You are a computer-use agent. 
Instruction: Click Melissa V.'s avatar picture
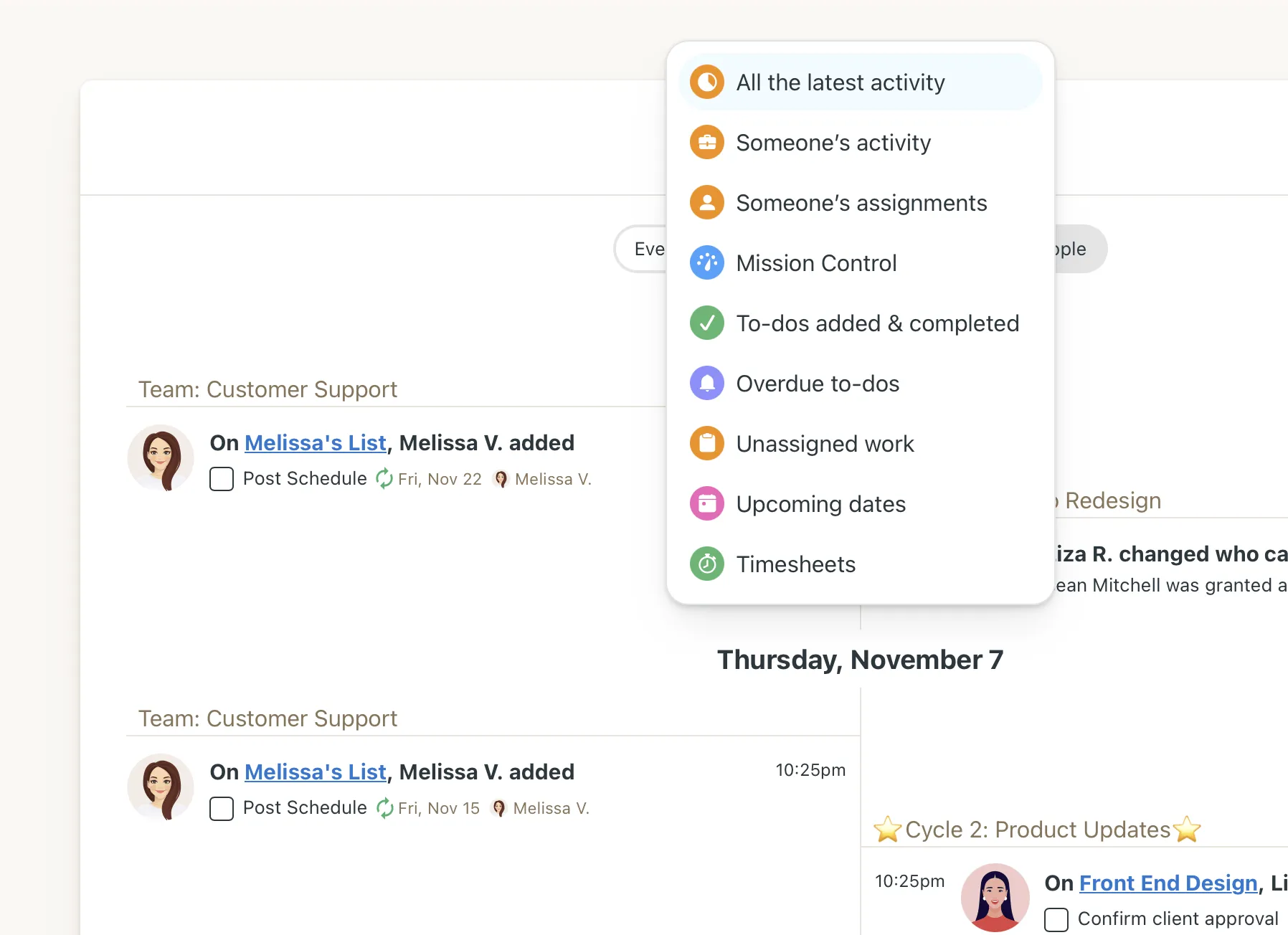[161, 457]
